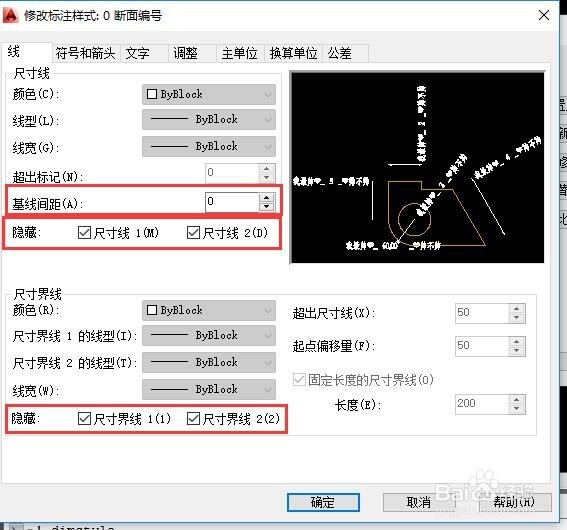Screen dimensions: 567x530
Task: Close the 修改标注样式 dialog
Action: pos(544,15)
